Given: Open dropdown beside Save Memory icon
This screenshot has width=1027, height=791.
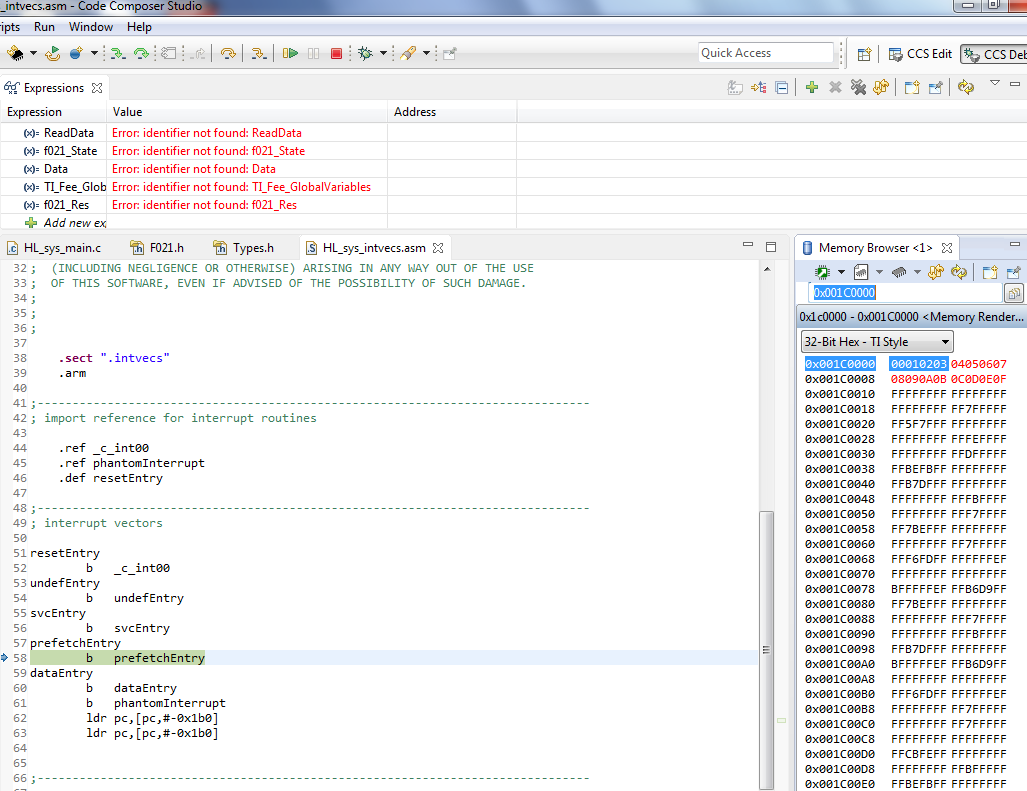Looking at the screenshot, I should click(880, 272).
